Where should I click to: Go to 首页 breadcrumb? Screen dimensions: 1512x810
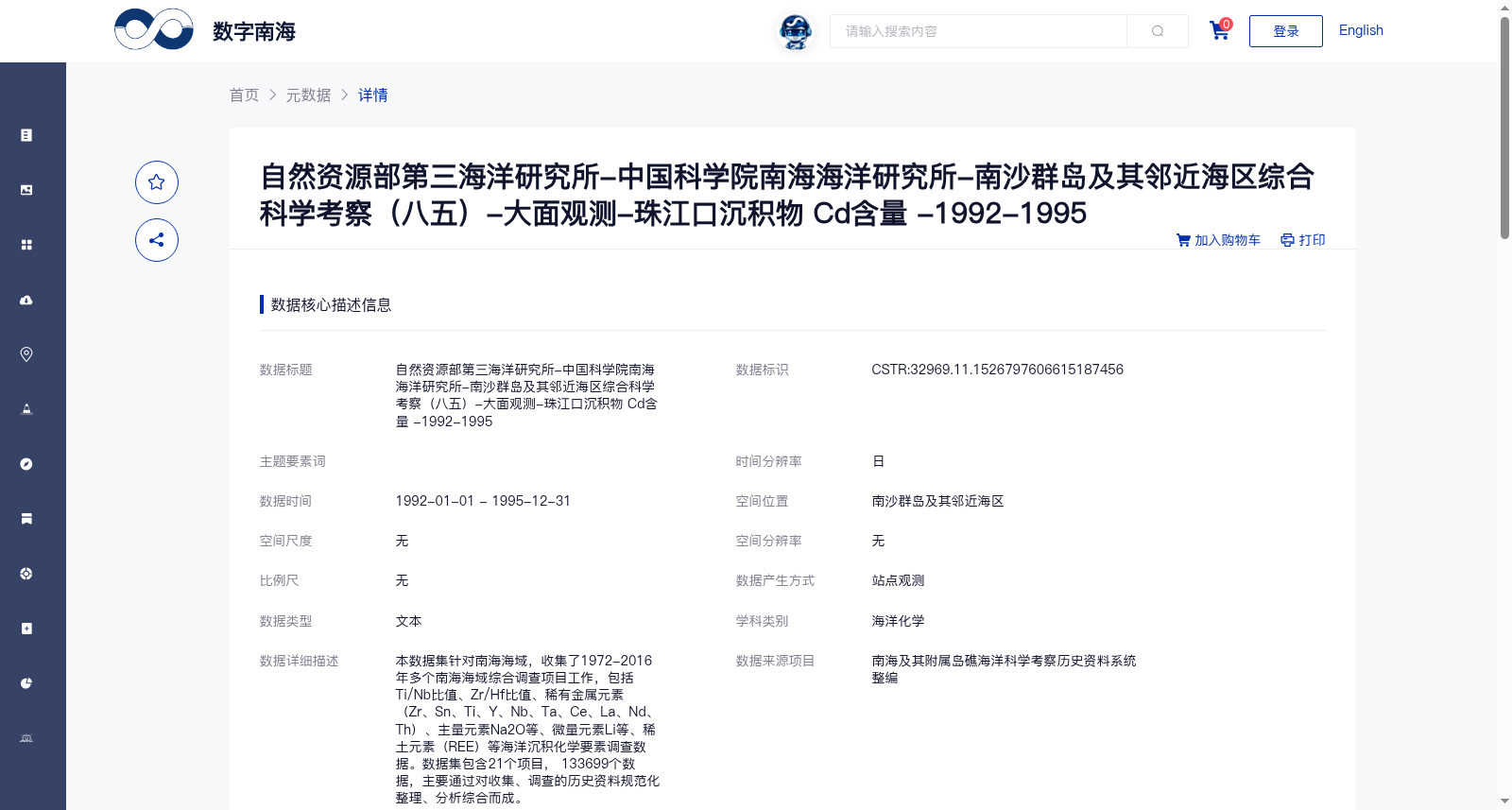click(244, 95)
